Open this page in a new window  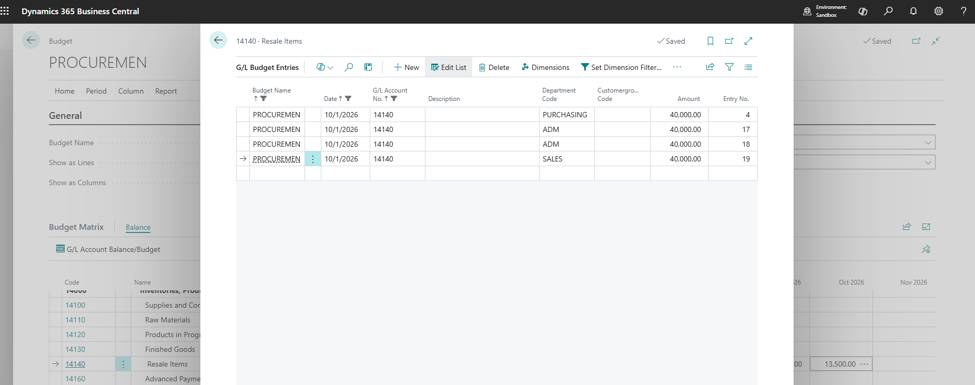point(729,41)
